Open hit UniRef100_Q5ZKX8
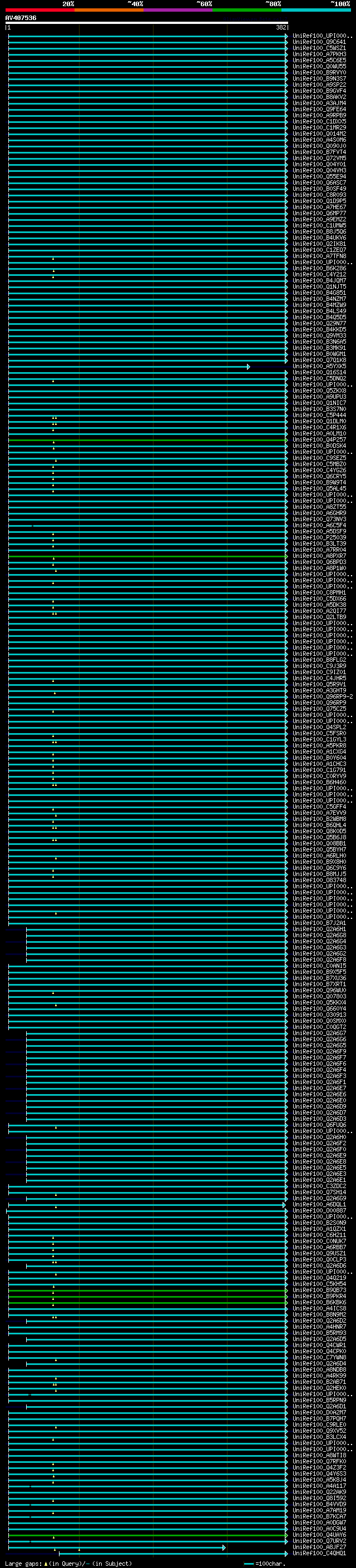Viewport: 356px width, 1568px height. click(x=319, y=391)
